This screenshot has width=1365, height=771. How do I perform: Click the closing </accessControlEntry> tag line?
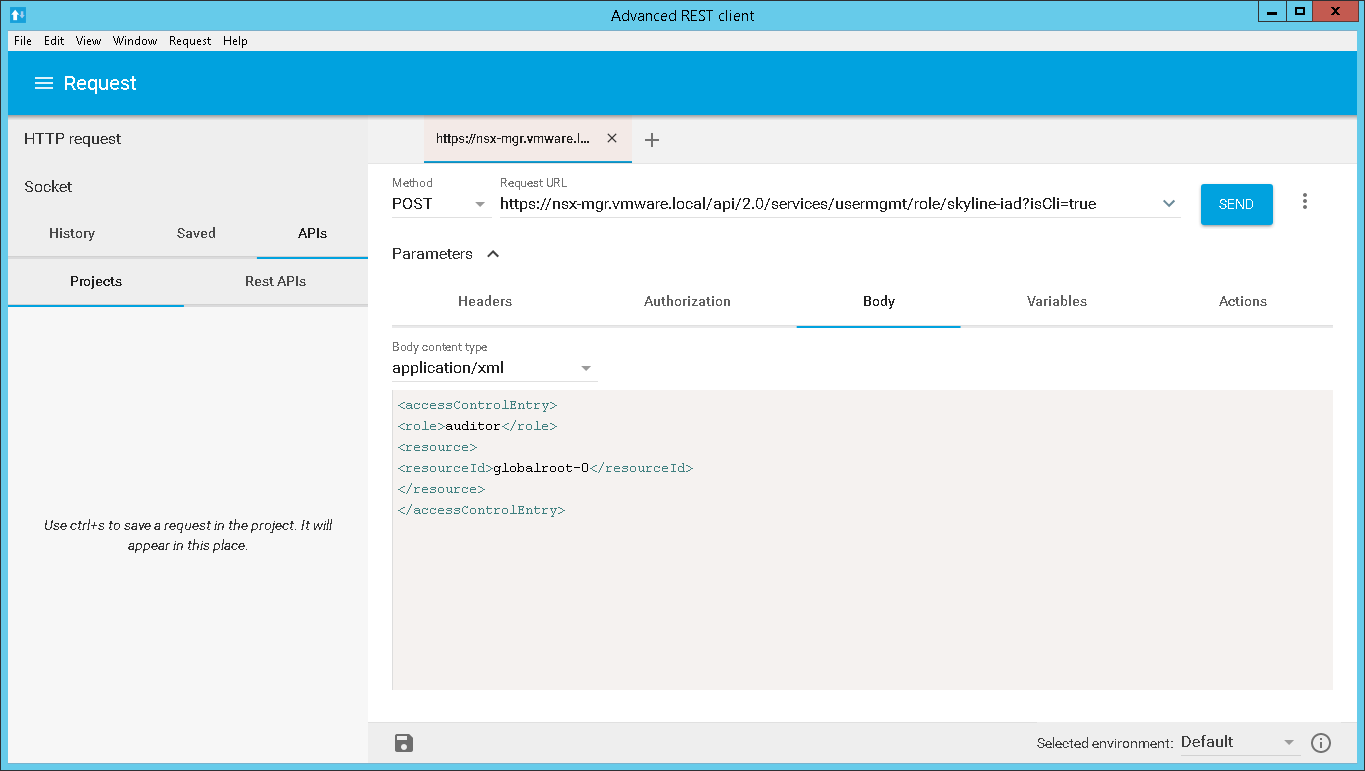click(481, 510)
